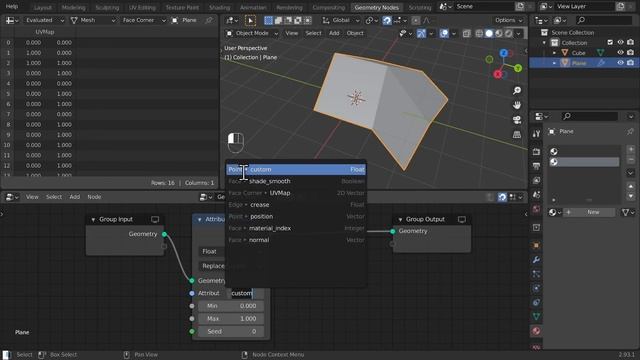
Task: Open the Object Data (mesh) properties tab
Action: tap(536, 317)
